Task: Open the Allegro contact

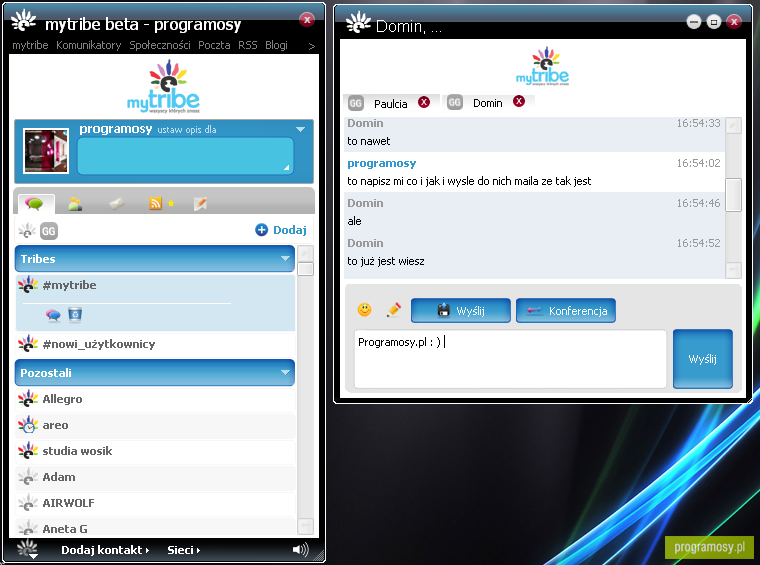Action: [155, 399]
